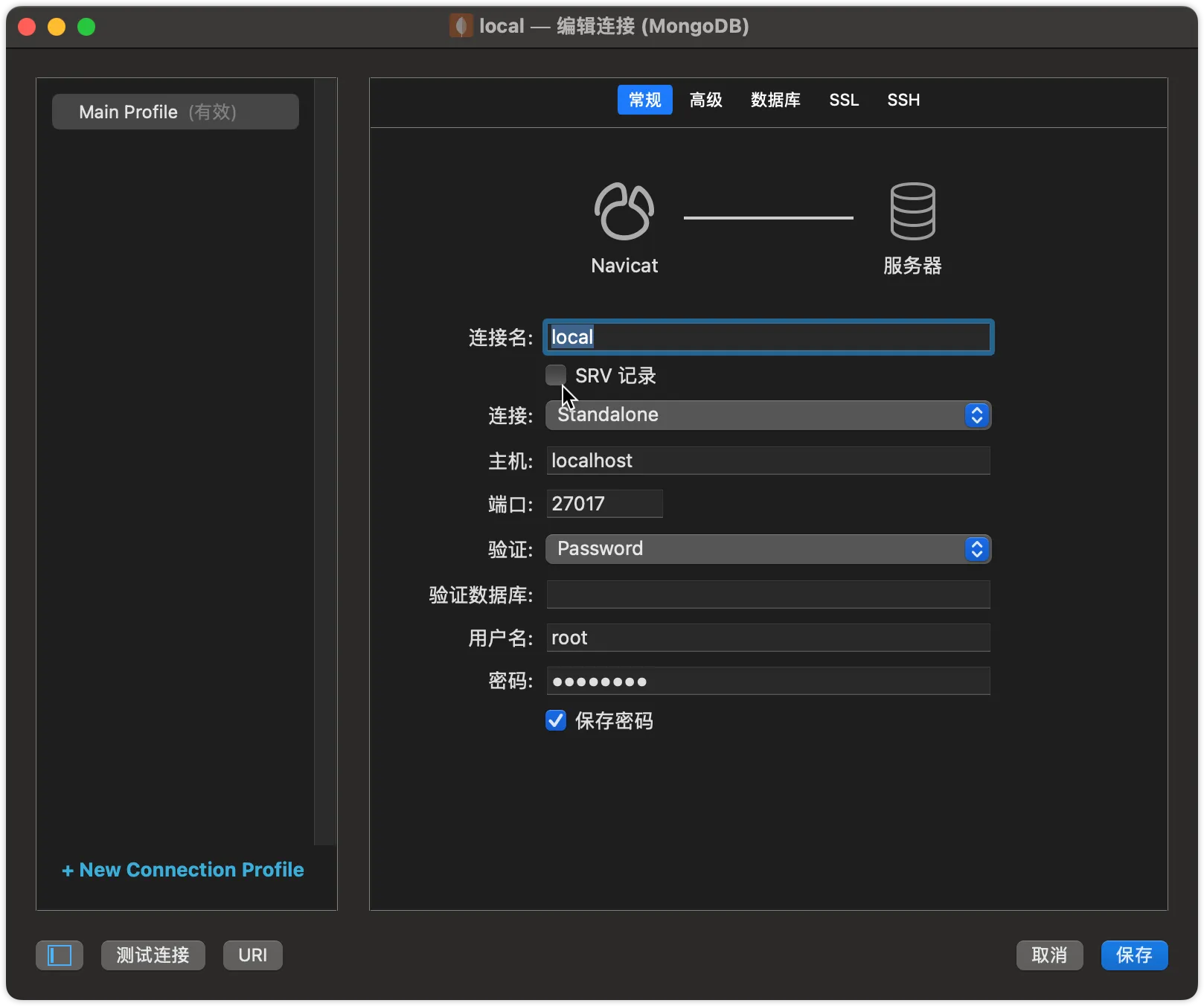Uncheck the 保存密码 checkbox

pos(555,720)
